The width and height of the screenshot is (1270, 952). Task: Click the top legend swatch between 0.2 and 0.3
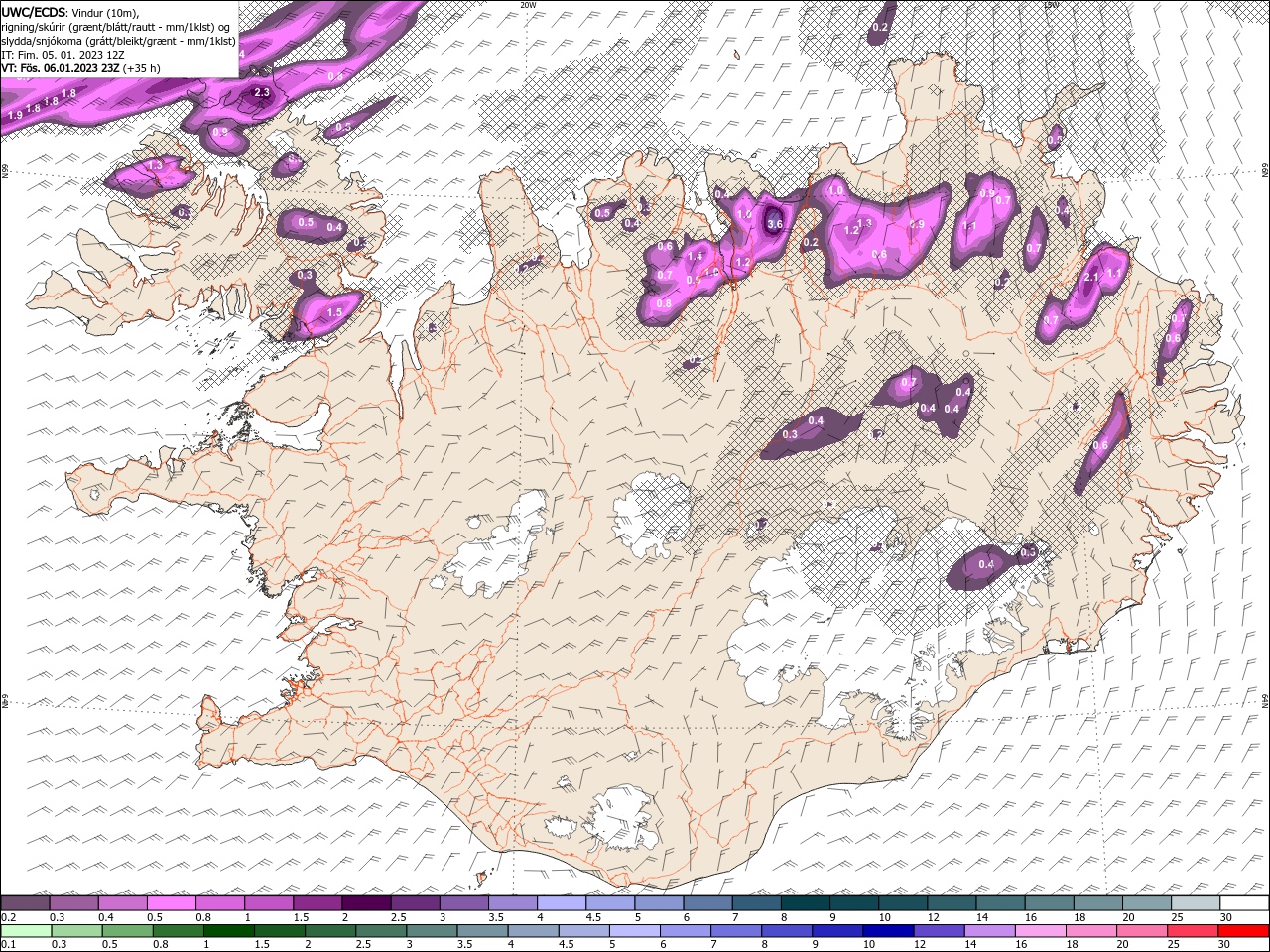(25, 902)
